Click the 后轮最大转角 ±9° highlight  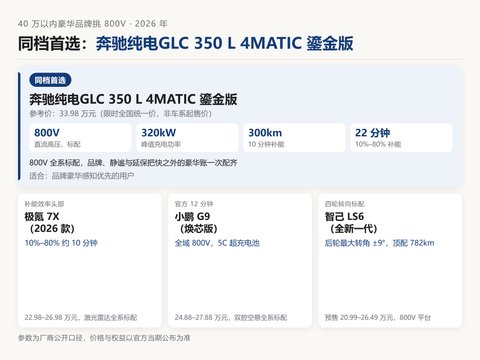coord(380,243)
